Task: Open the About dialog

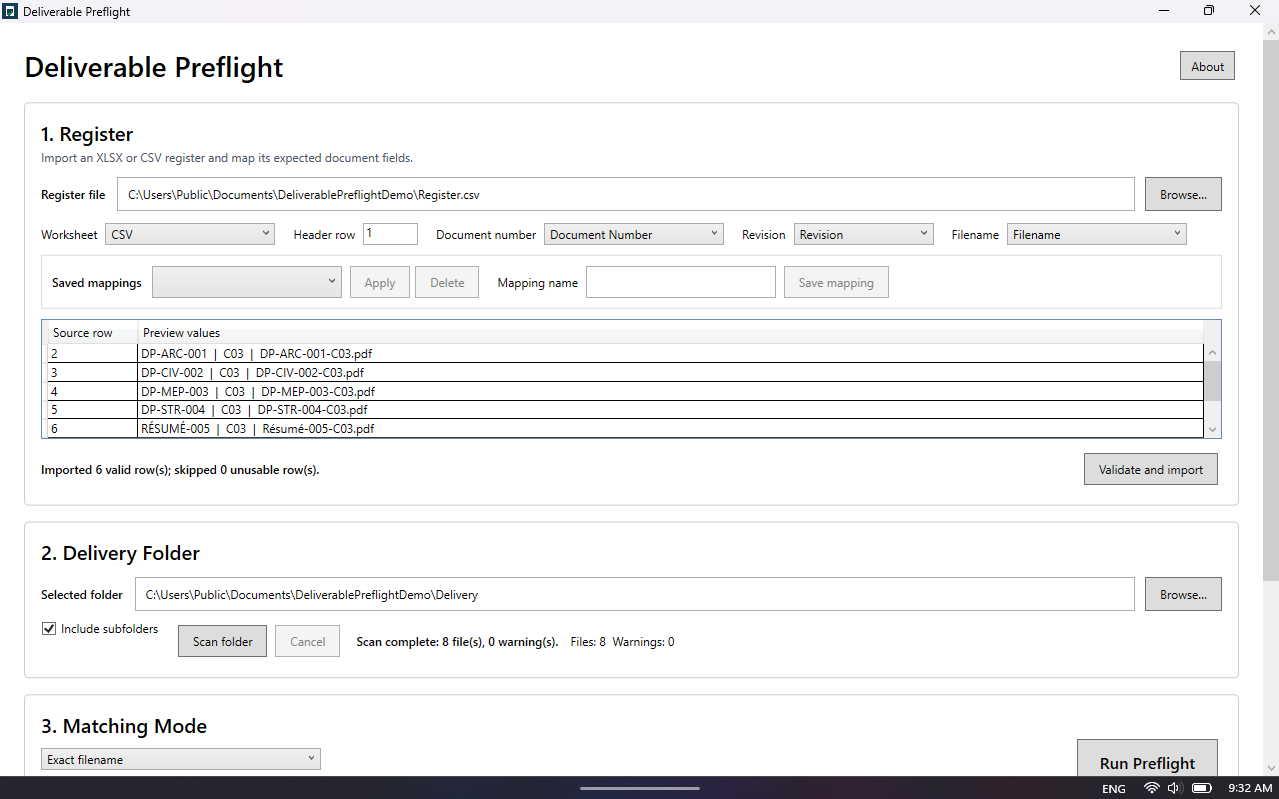Action: tap(1207, 66)
